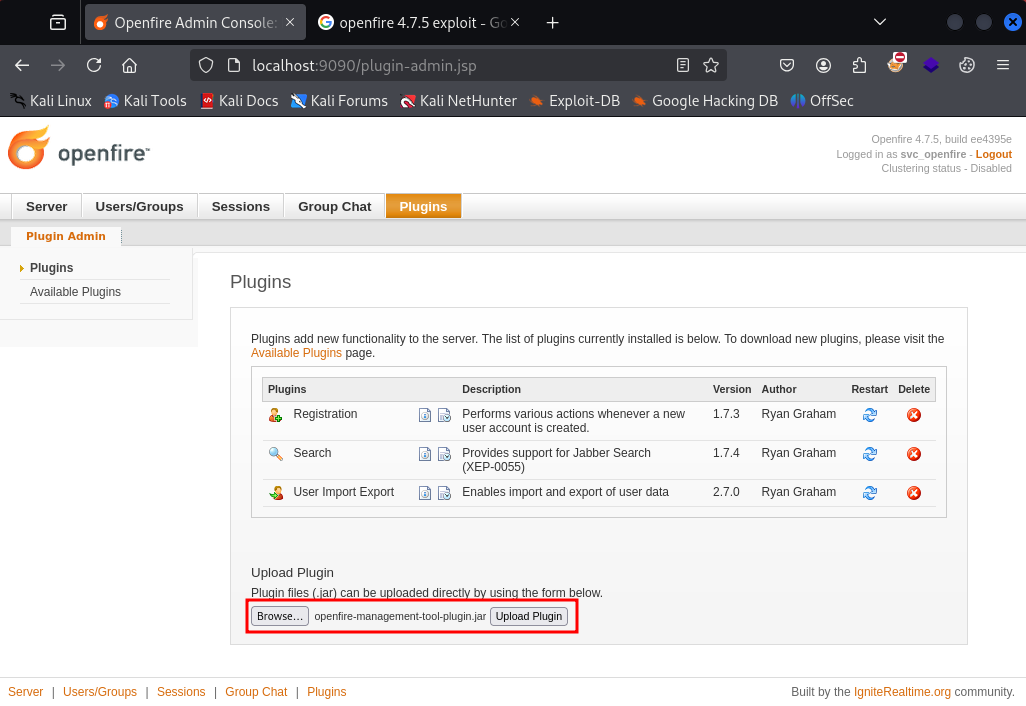This screenshot has width=1026, height=706.
Task: Open Plugins in the sidebar
Action: [x=52, y=268]
